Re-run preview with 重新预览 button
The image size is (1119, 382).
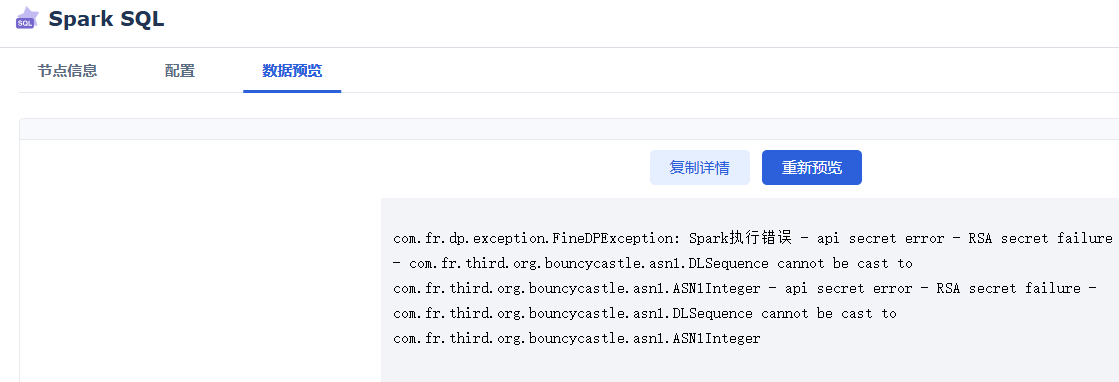click(811, 168)
